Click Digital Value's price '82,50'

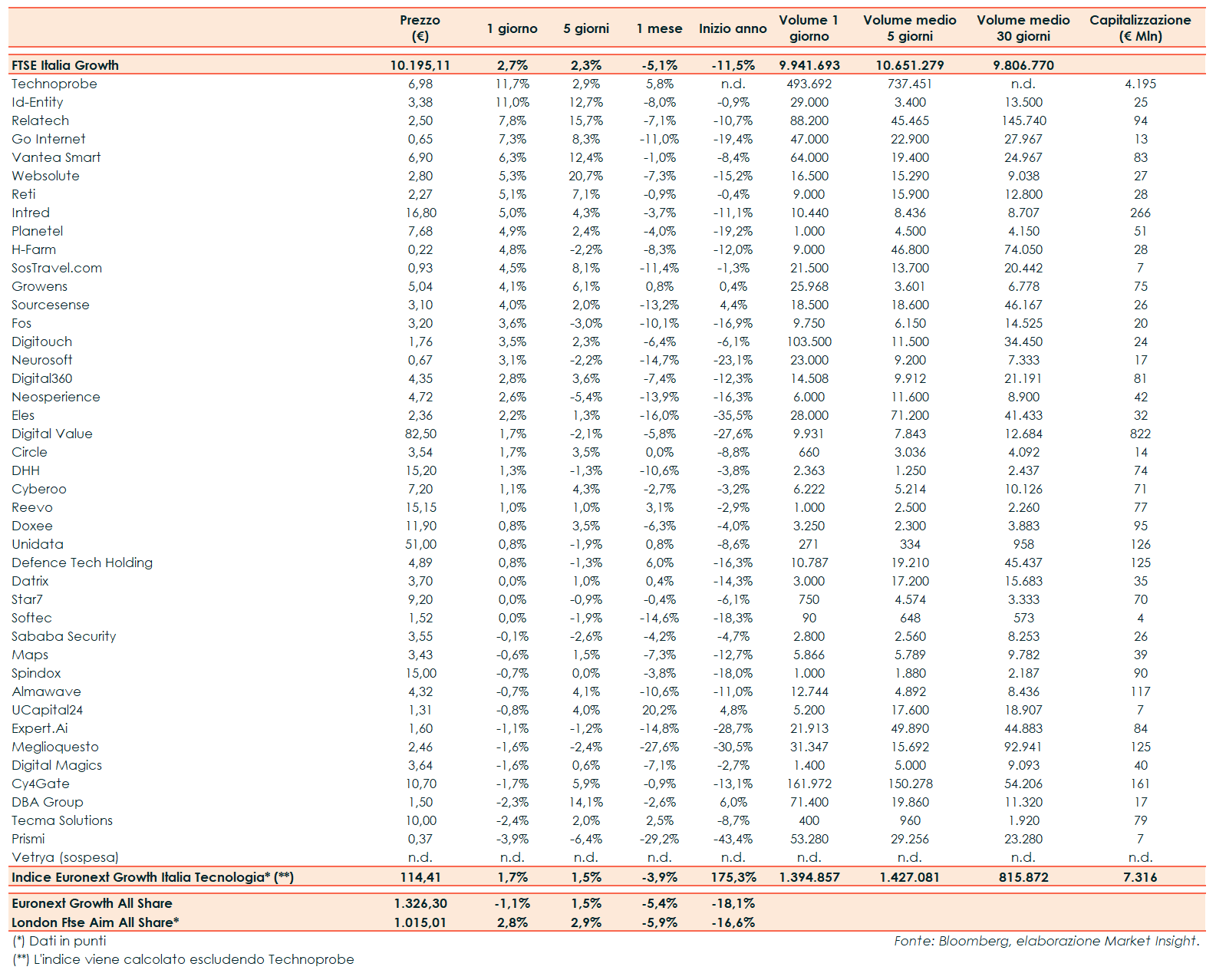point(420,434)
